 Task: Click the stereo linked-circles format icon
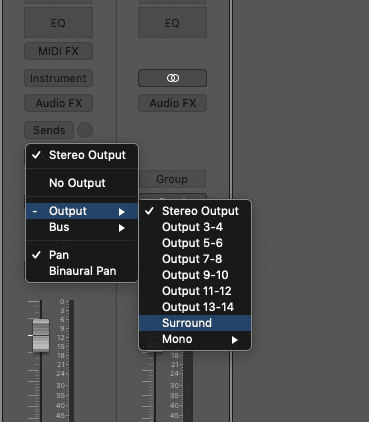point(172,78)
